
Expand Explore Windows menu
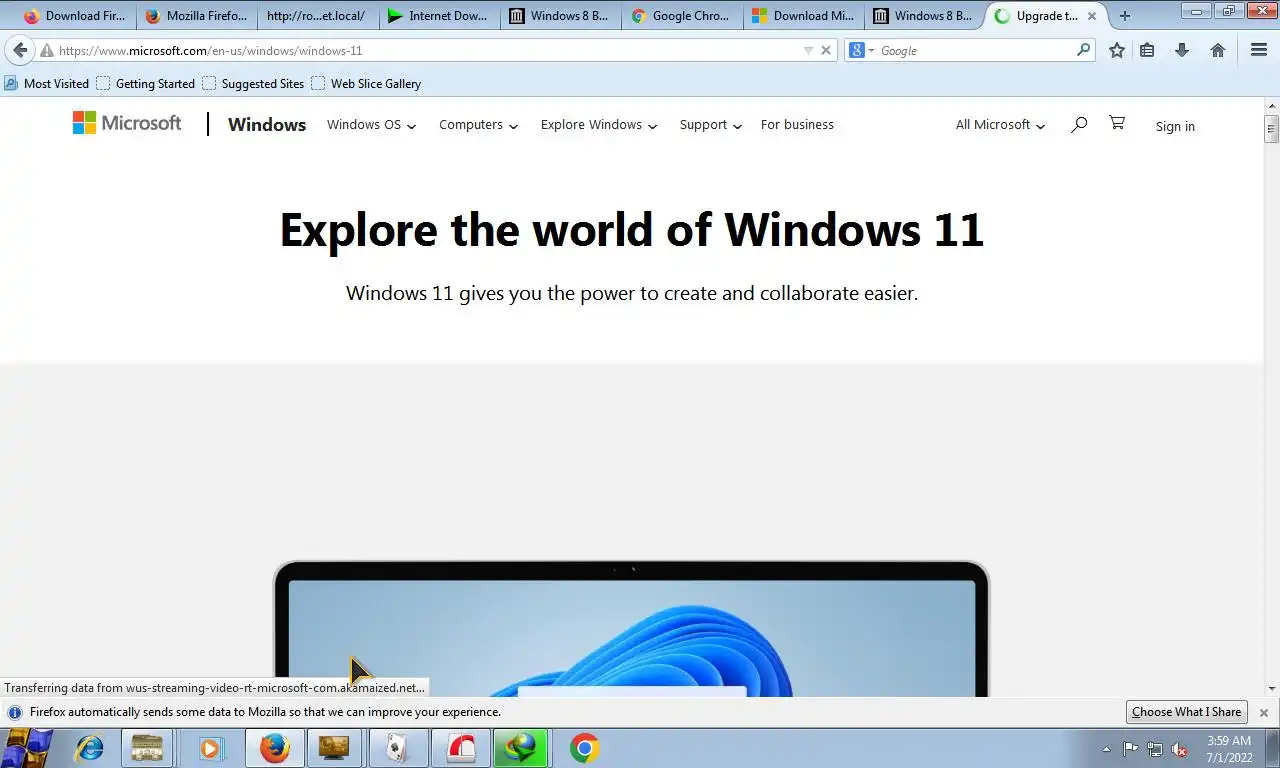598,125
